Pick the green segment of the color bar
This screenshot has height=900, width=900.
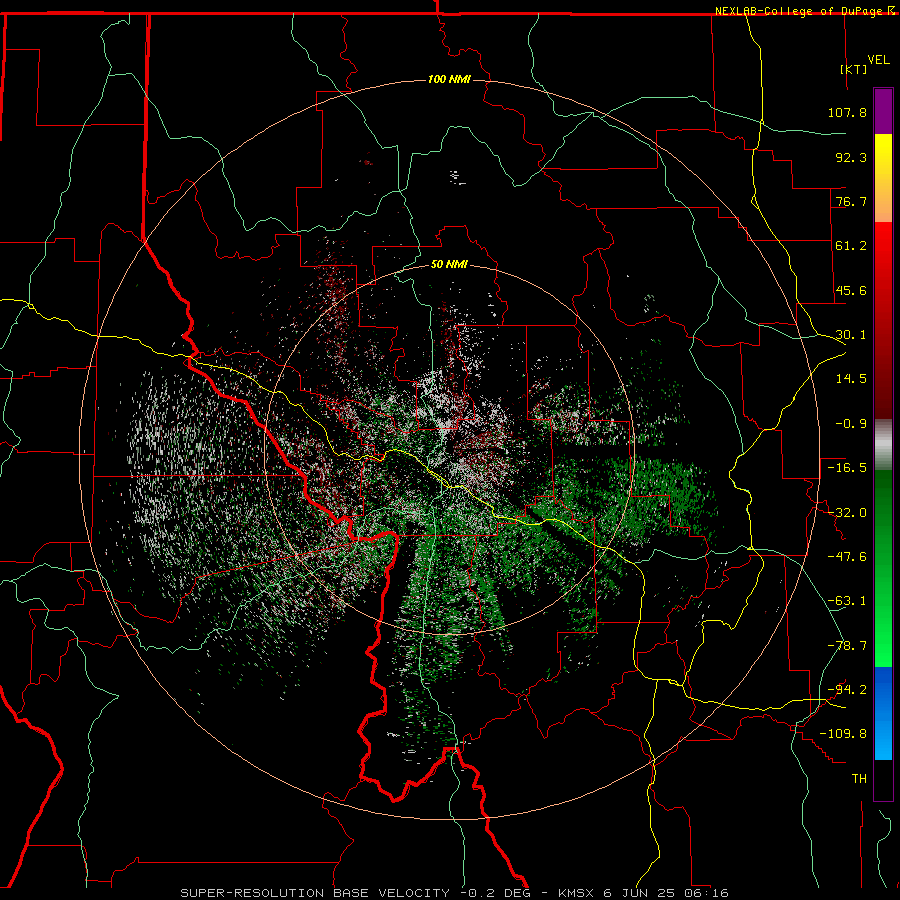pos(883,568)
